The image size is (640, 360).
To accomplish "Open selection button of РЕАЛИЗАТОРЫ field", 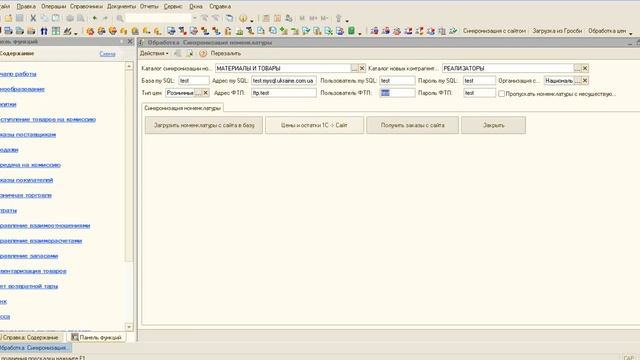I will (578, 68).
